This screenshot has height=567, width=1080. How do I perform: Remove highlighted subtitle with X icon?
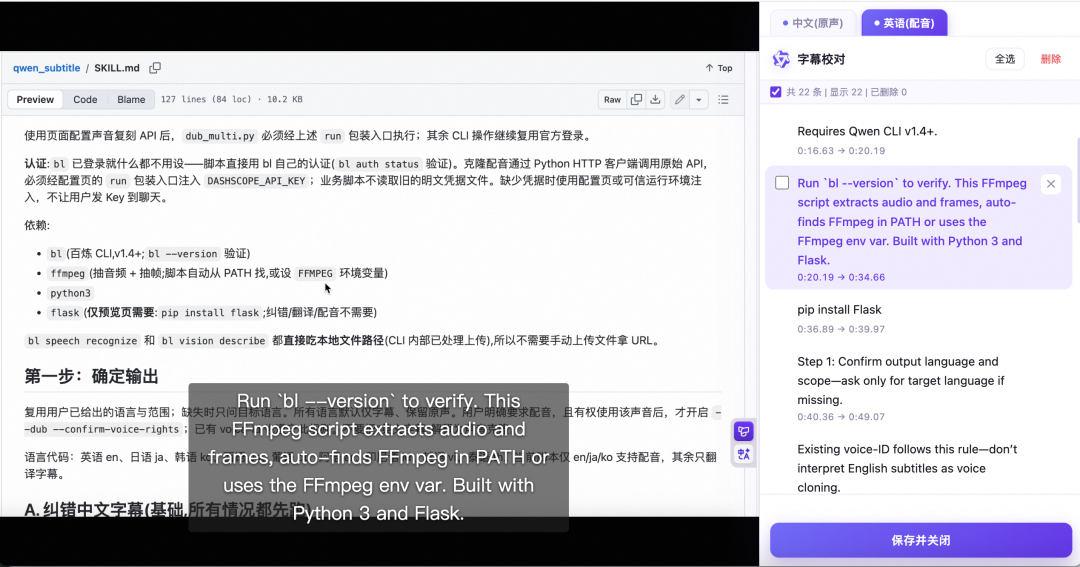coord(1050,184)
